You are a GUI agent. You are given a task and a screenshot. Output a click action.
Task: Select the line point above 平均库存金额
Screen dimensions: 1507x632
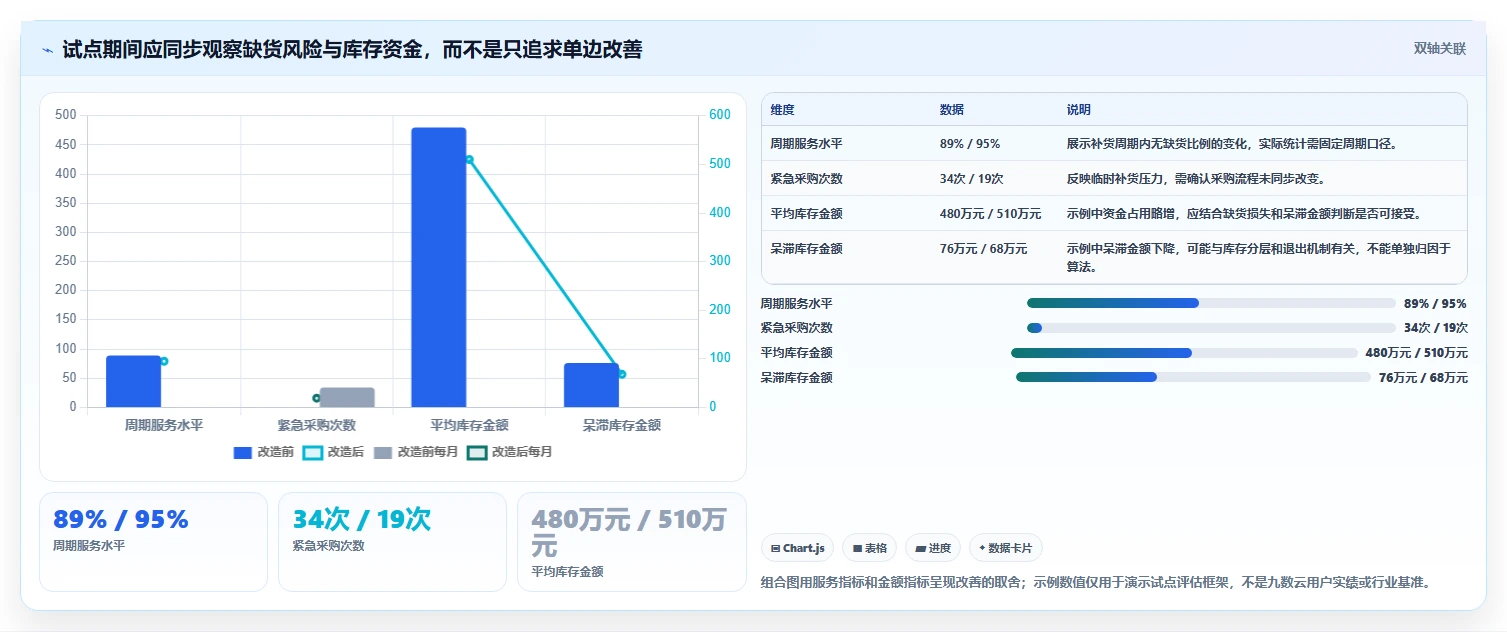click(x=469, y=159)
